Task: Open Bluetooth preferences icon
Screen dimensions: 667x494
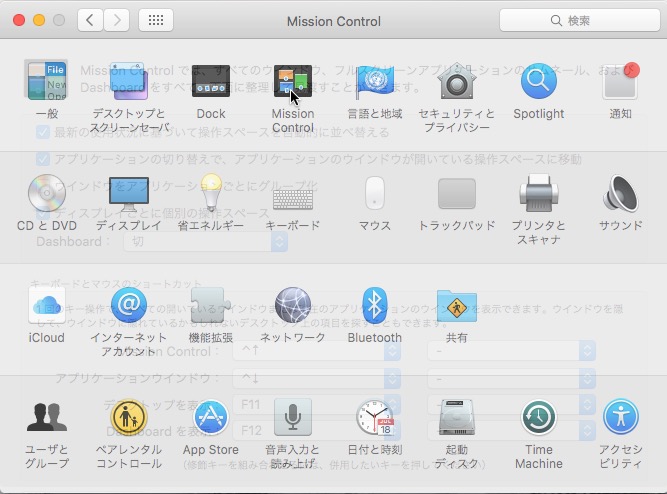Action: tap(374, 306)
